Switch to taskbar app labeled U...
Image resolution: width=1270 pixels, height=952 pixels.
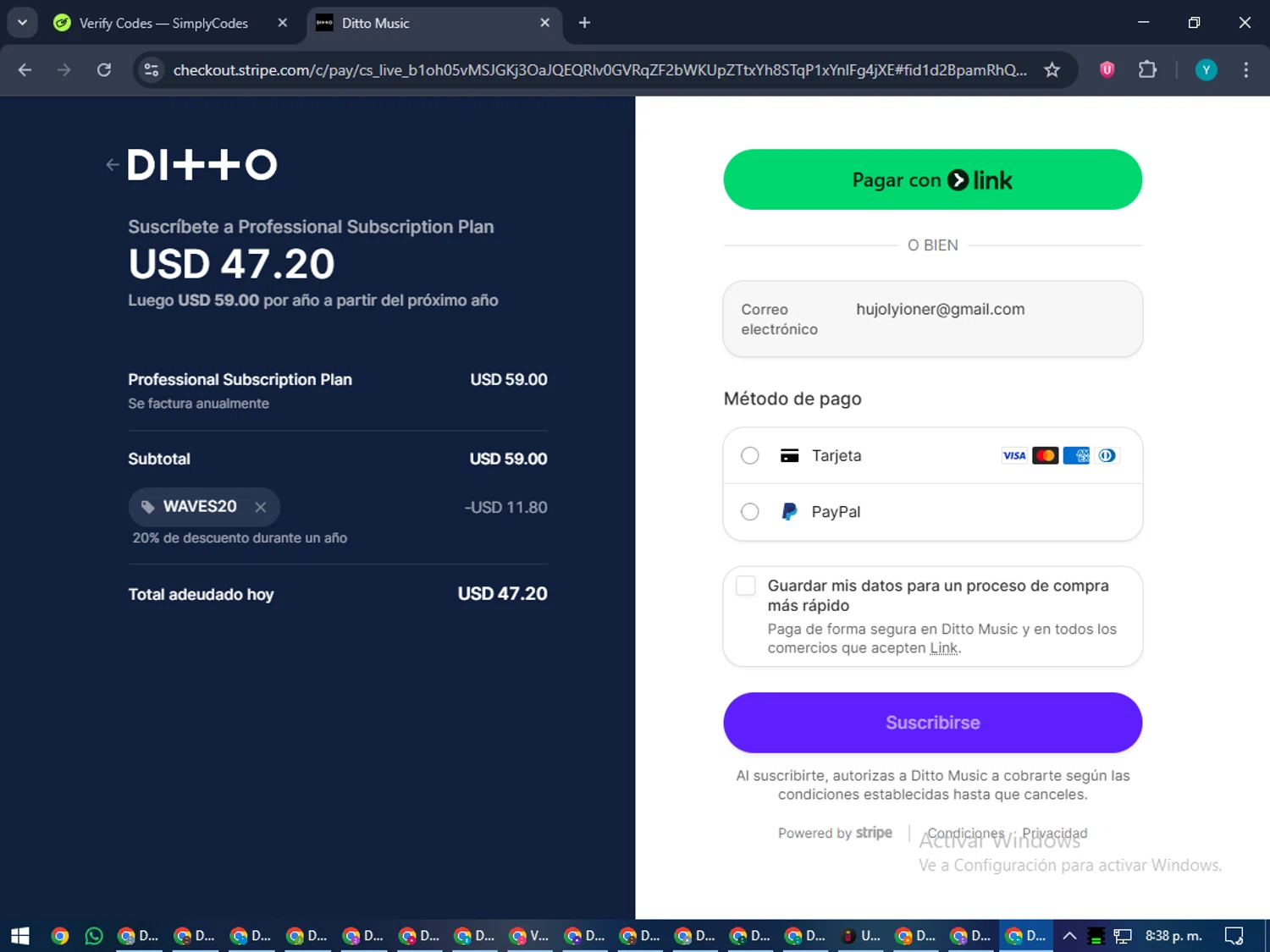(x=861, y=936)
